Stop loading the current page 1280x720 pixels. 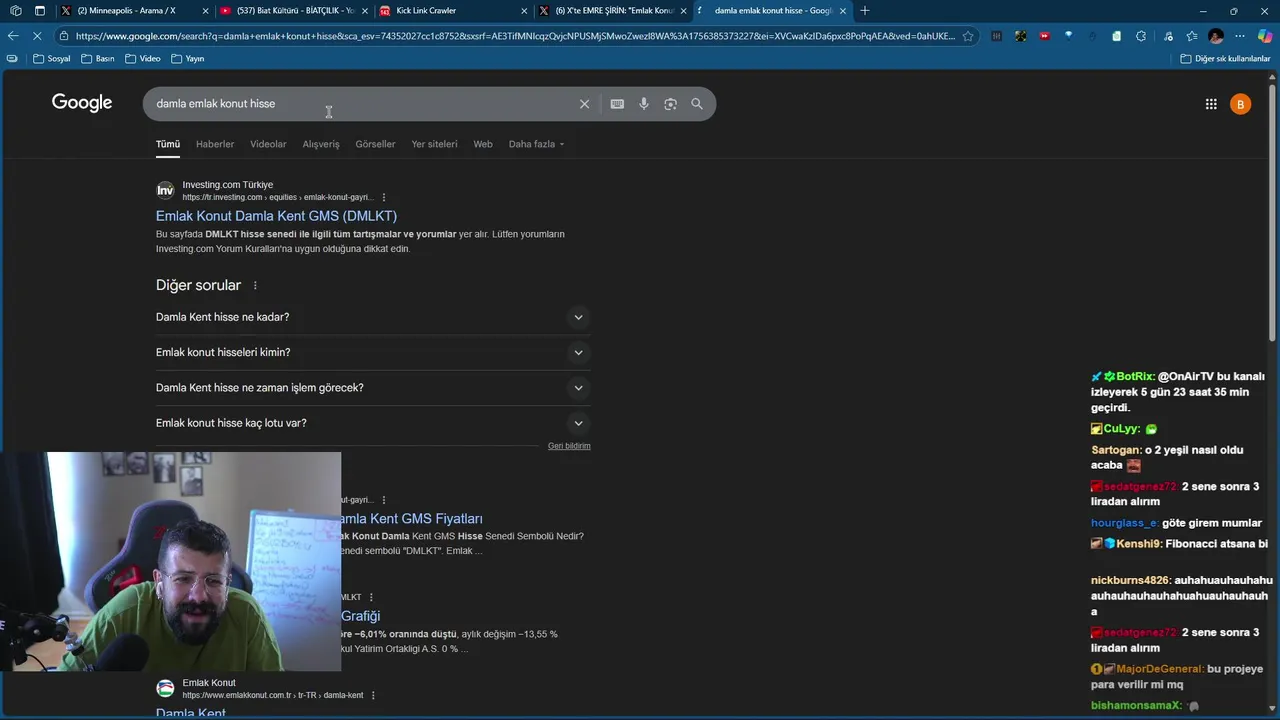click(37, 36)
